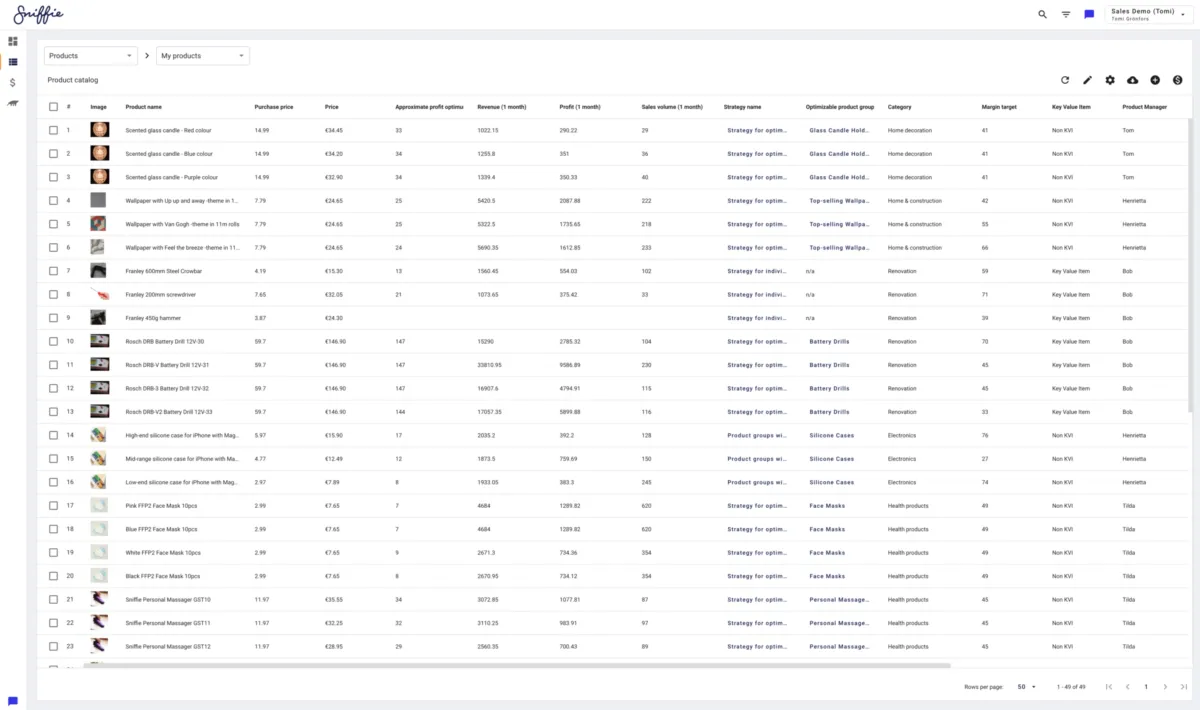1200x710 pixels.
Task: Open the Sales Demo (Tomi) account dropdown
Action: [1150, 14]
